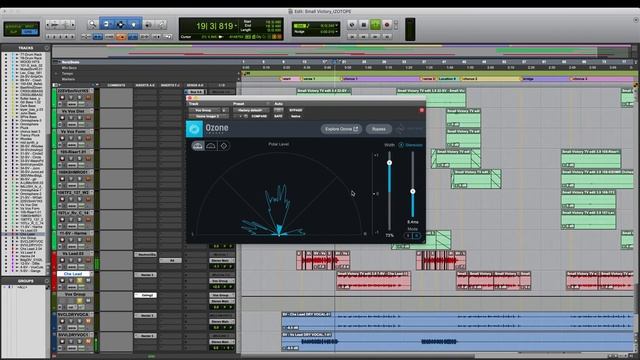Viewport: 640px width, 360px height.
Task: Open the Groups list panel menu icon
Action: [x=47, y=281]
